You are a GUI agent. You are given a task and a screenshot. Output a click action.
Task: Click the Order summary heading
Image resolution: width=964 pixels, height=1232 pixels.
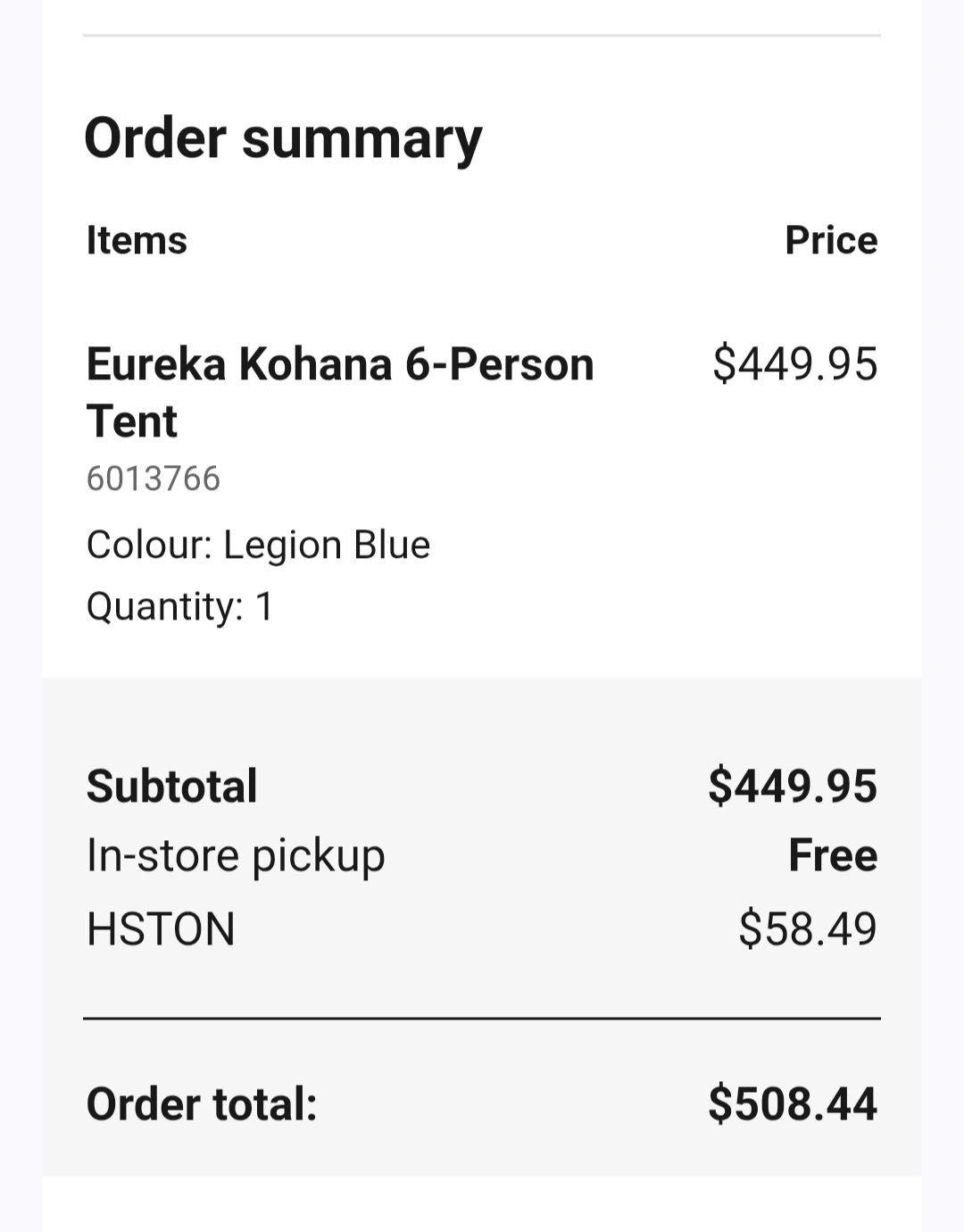283,139
